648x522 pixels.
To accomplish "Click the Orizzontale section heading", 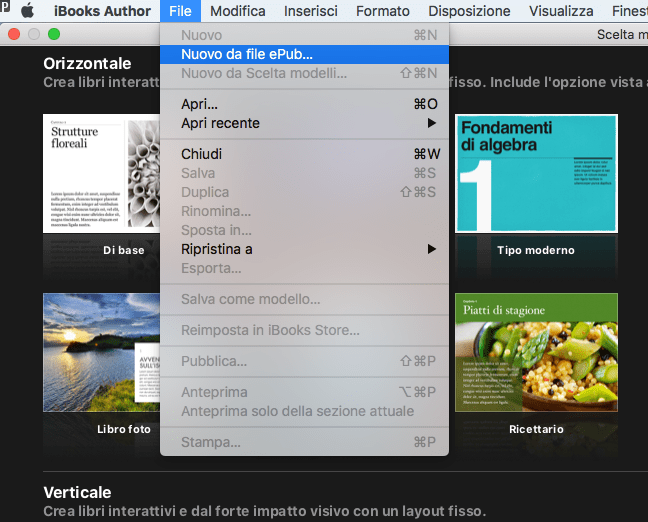I will (87, 64).
